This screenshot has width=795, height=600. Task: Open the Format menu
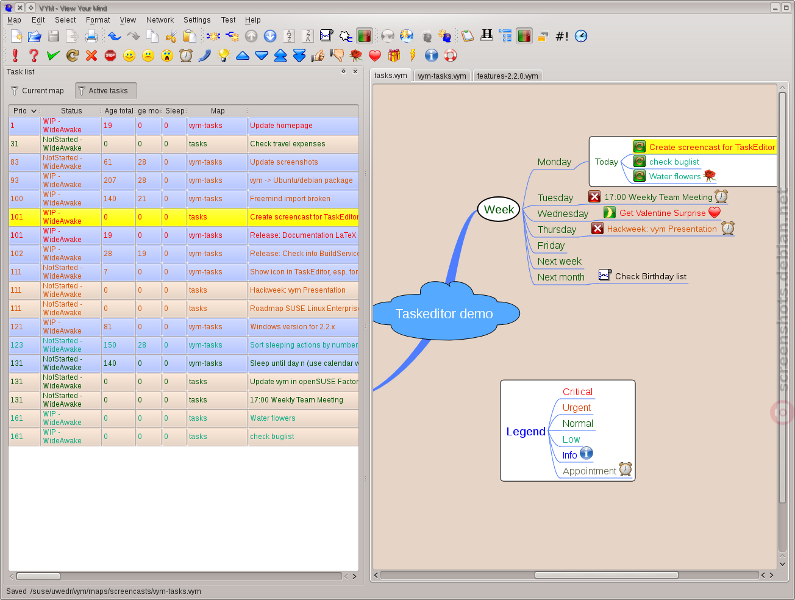[x=98, y=20]
